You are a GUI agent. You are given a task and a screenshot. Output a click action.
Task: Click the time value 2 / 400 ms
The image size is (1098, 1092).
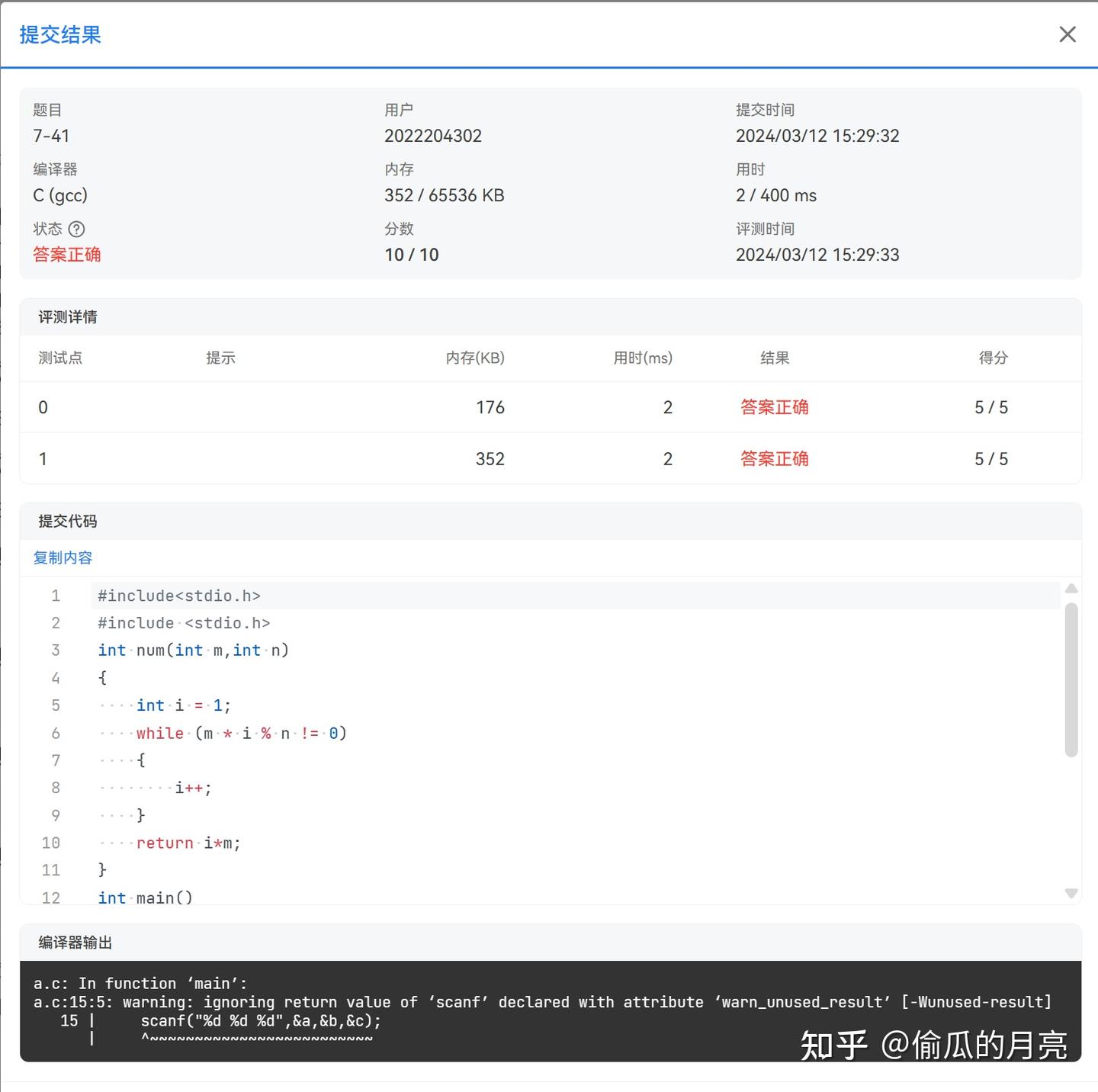pyautogui.click(x=776, y=195)
